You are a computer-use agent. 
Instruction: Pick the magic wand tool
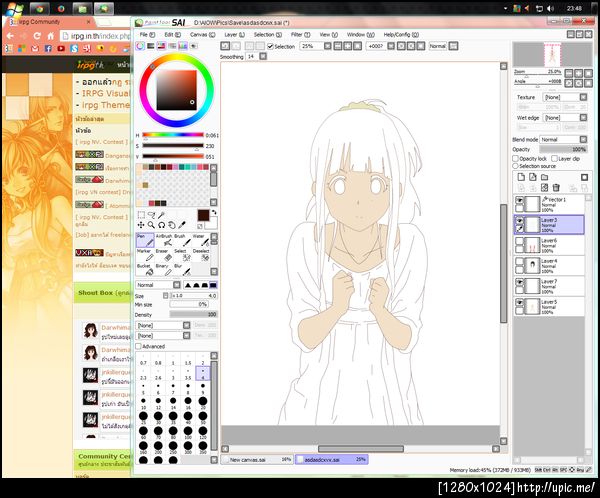[161, 215]
